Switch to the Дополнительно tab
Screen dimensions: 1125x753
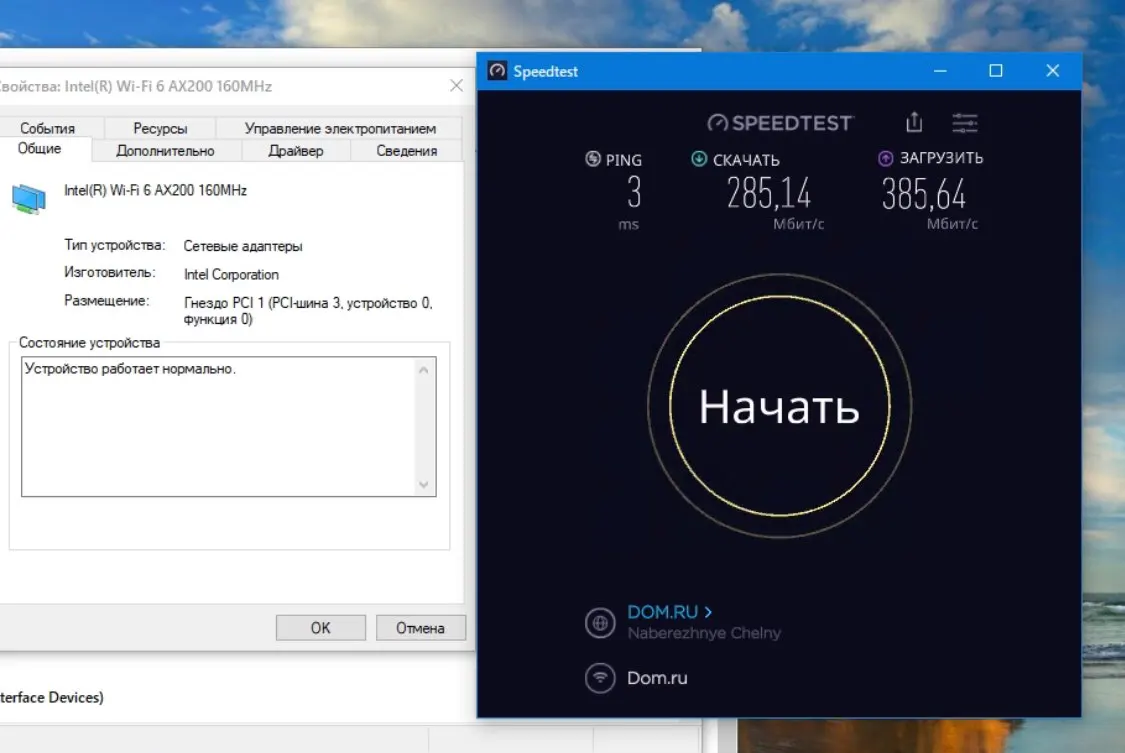coord(165,151)
